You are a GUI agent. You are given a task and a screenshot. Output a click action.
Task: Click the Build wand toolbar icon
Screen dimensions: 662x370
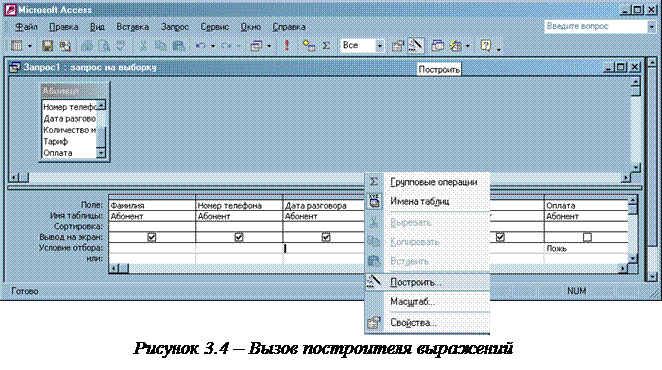416,46
